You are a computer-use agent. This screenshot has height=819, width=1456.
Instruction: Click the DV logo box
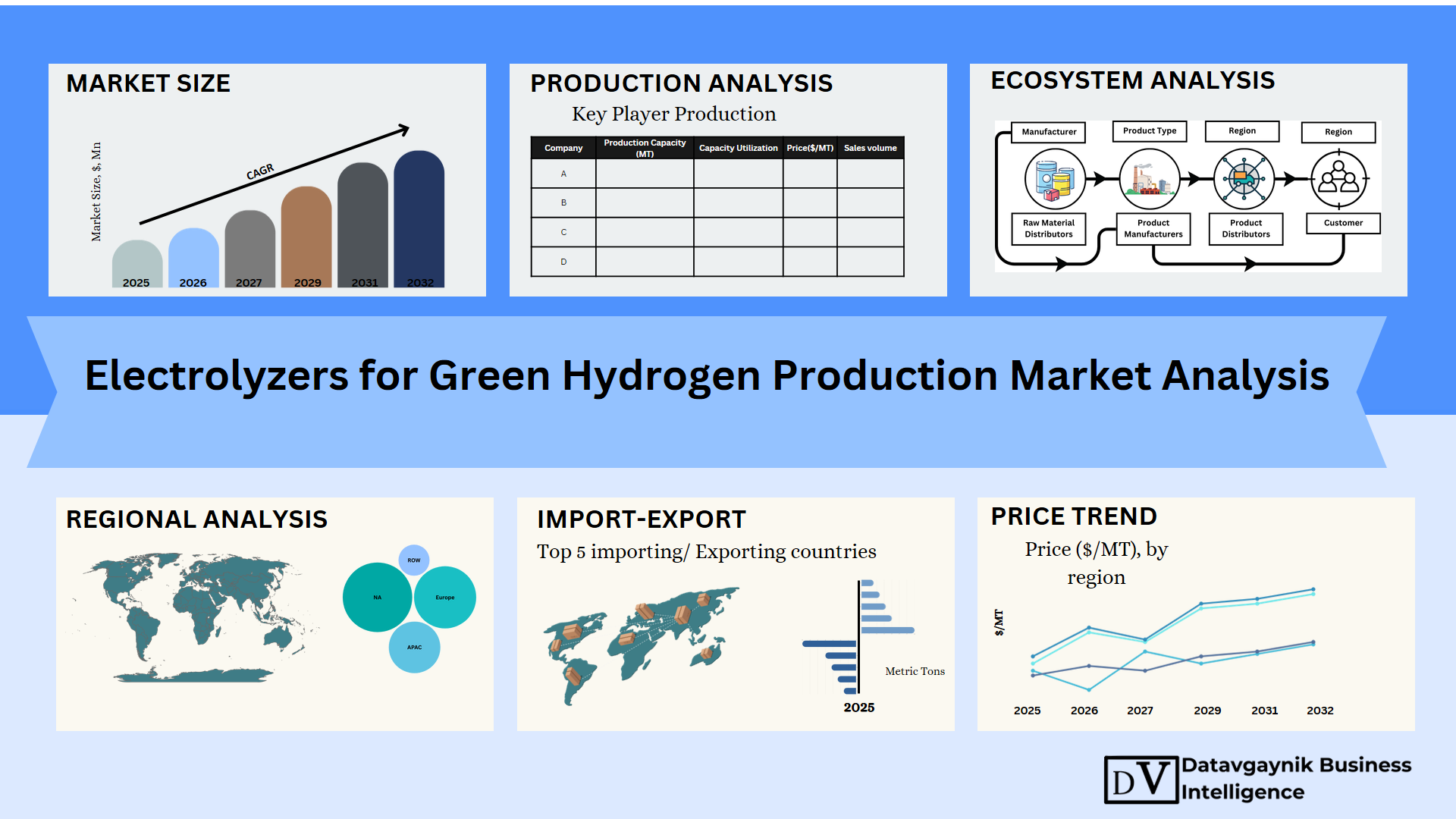1141,780
